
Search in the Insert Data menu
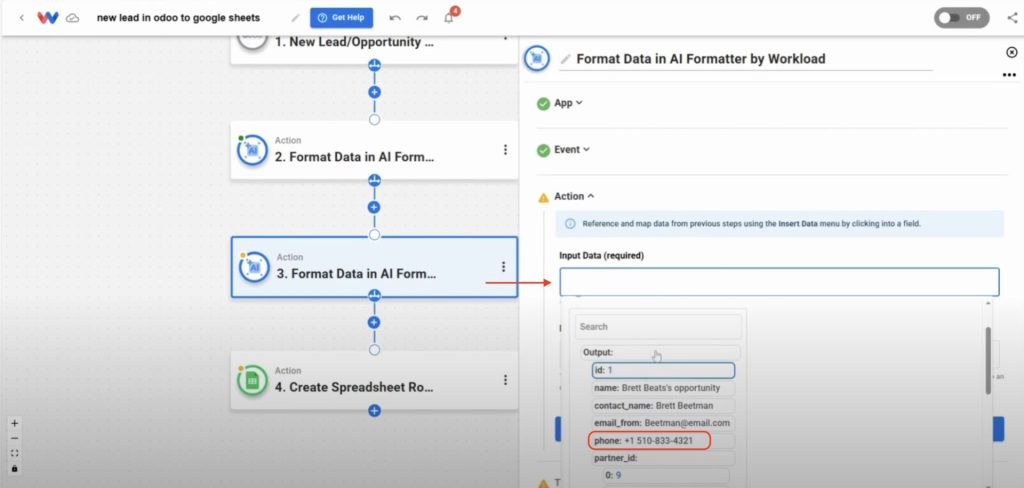[658, 327]
